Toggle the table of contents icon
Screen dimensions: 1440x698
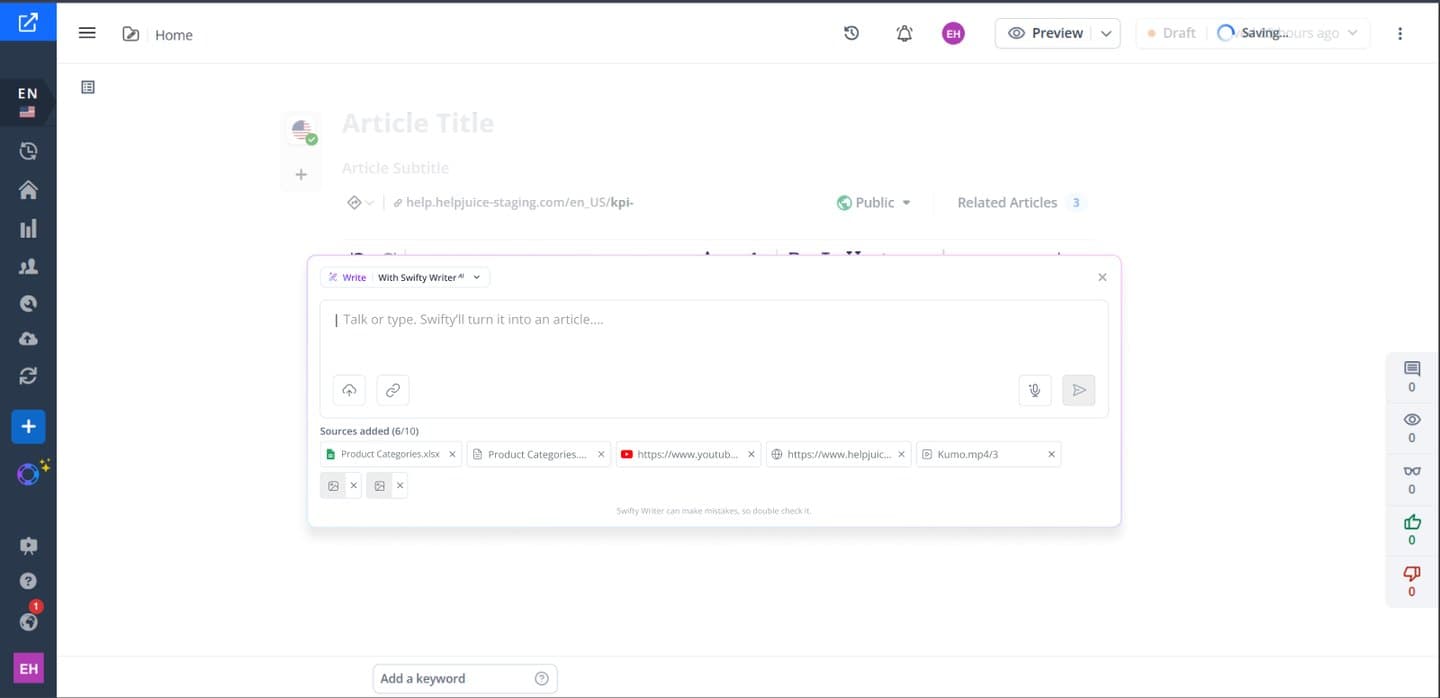click(x=88, y=87)
